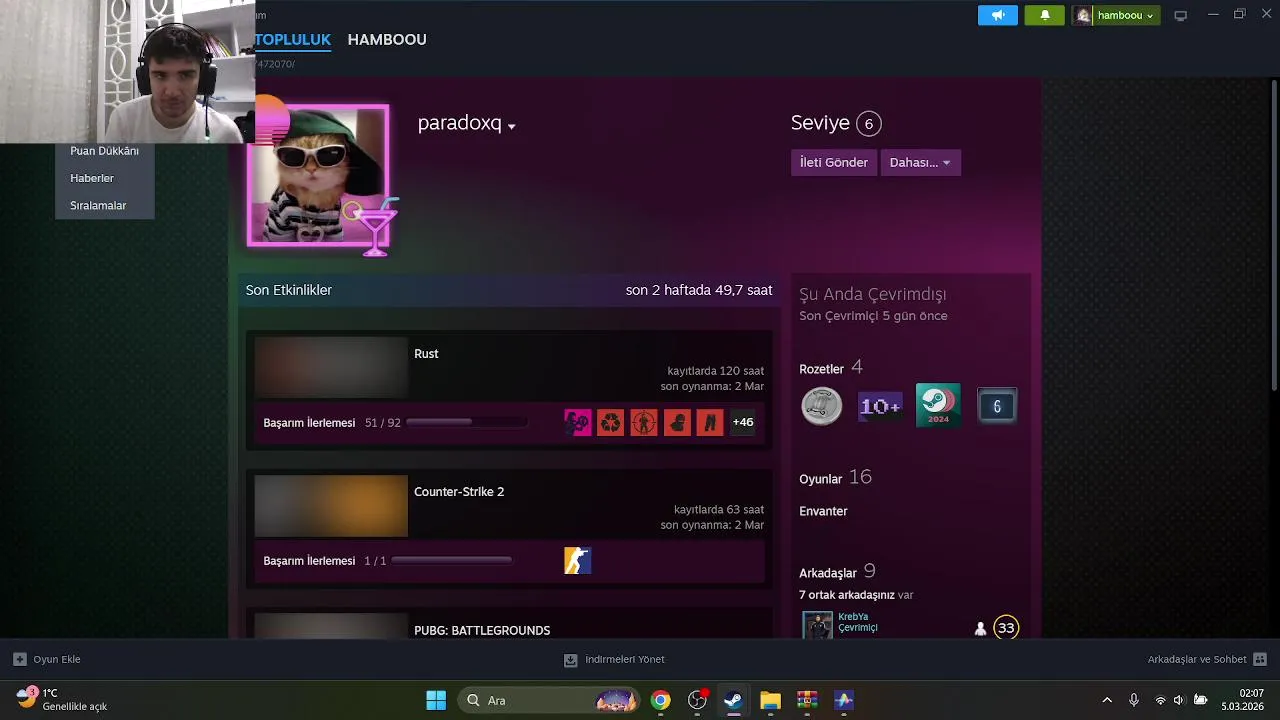
Task: Click the silver coin community badge
Action: [x=821, y=406]
